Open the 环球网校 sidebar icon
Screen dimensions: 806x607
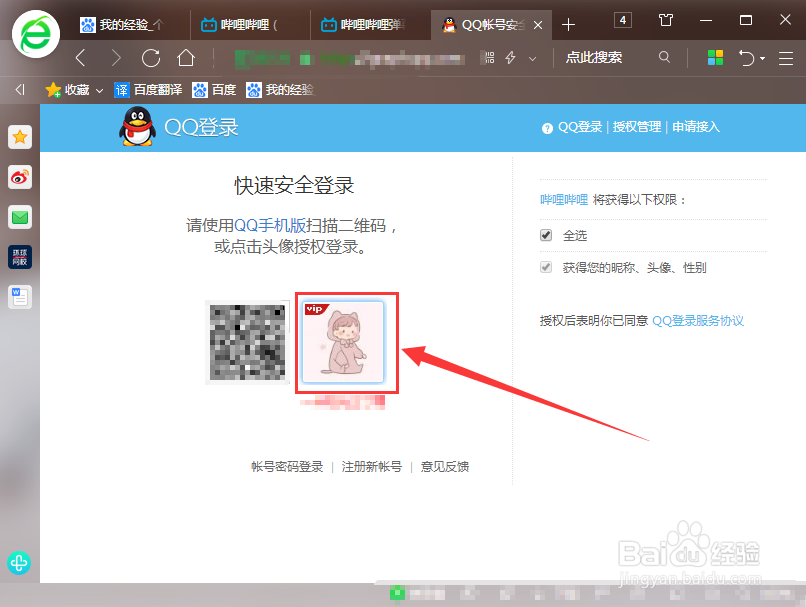(x=20, y=257)
